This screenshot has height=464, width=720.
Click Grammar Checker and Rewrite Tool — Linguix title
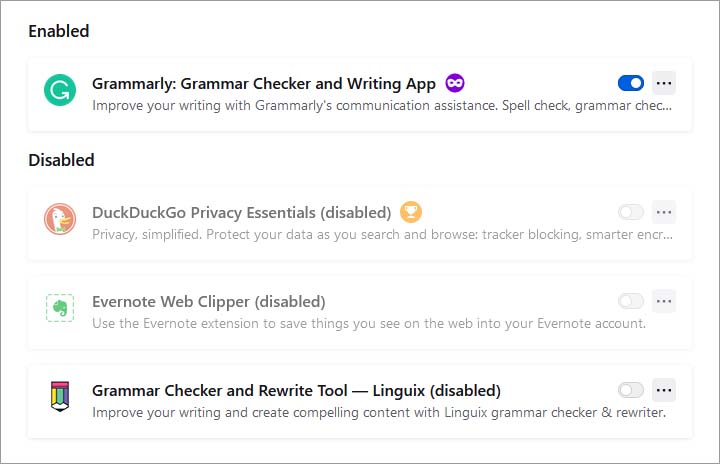click(296, 390)
